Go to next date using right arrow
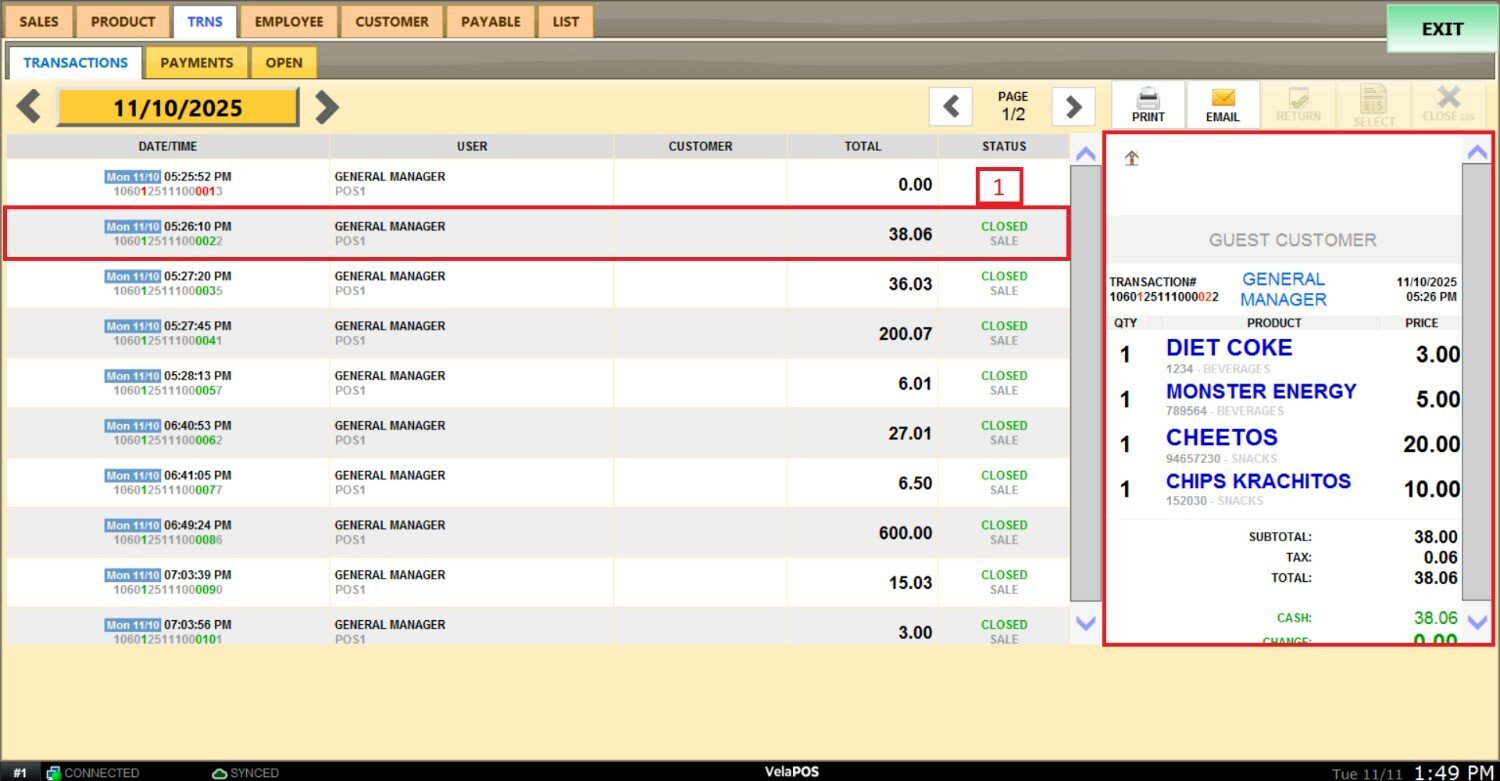 327,107
